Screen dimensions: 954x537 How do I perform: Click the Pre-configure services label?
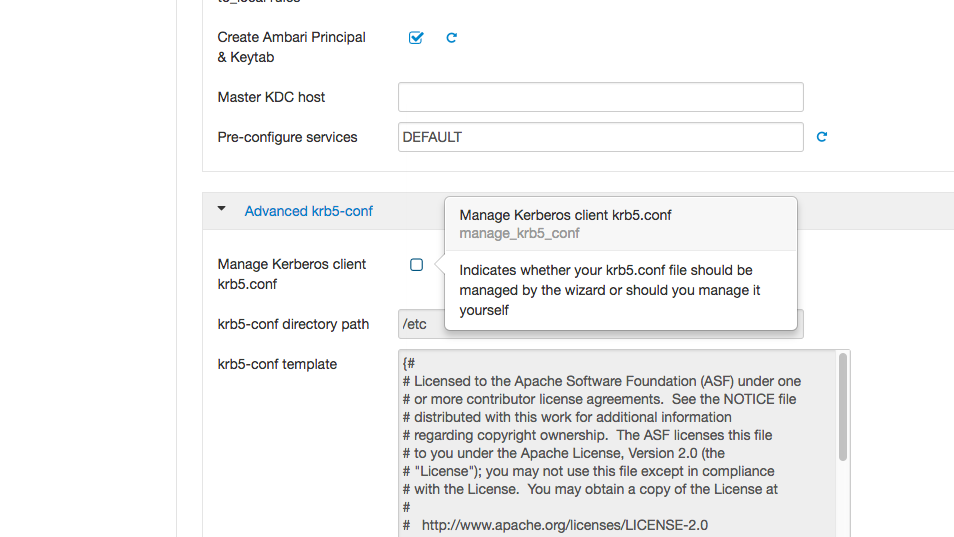287,137
